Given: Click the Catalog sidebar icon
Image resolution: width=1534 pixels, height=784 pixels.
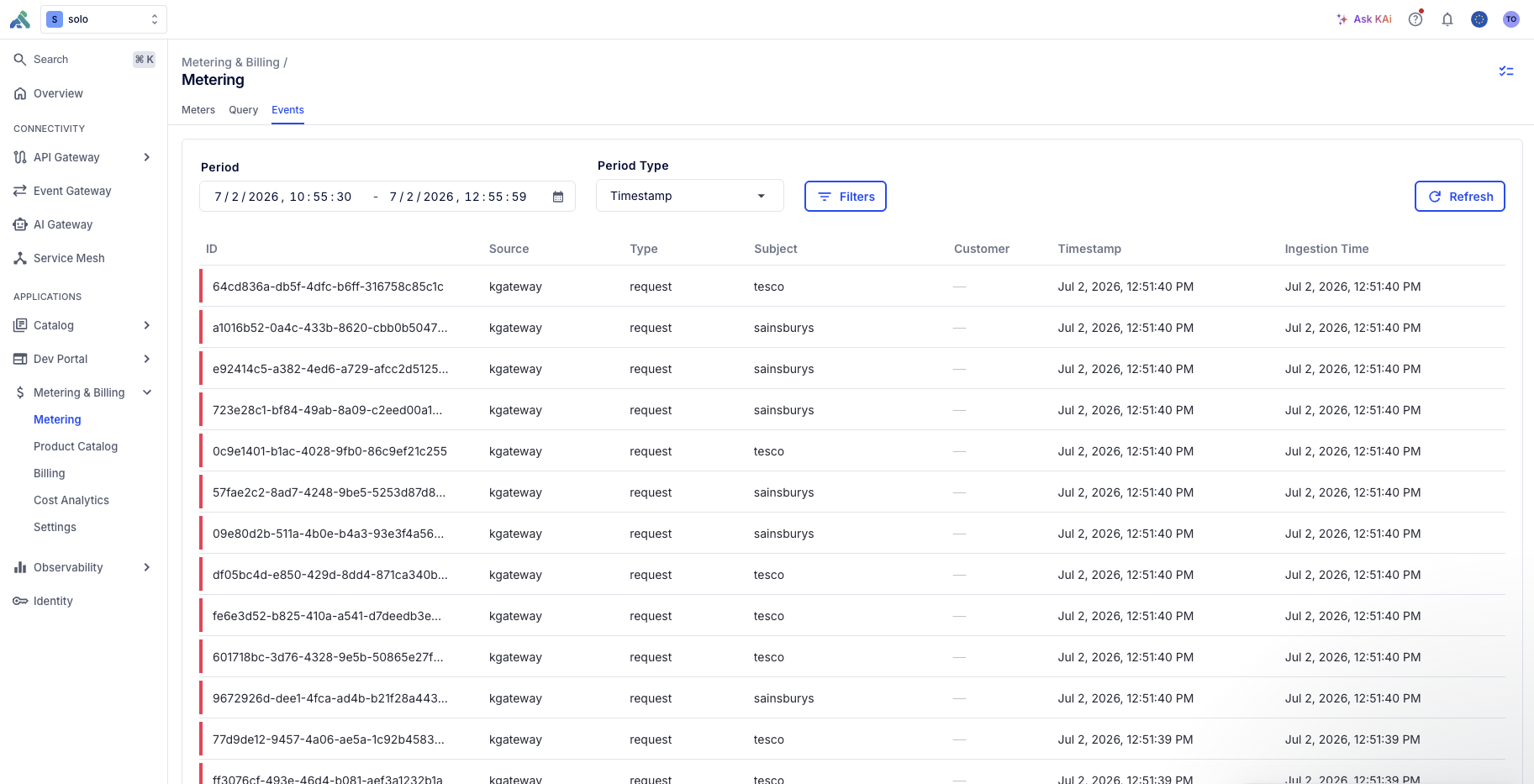Looking at the screenshot, I should pos(20,325).
